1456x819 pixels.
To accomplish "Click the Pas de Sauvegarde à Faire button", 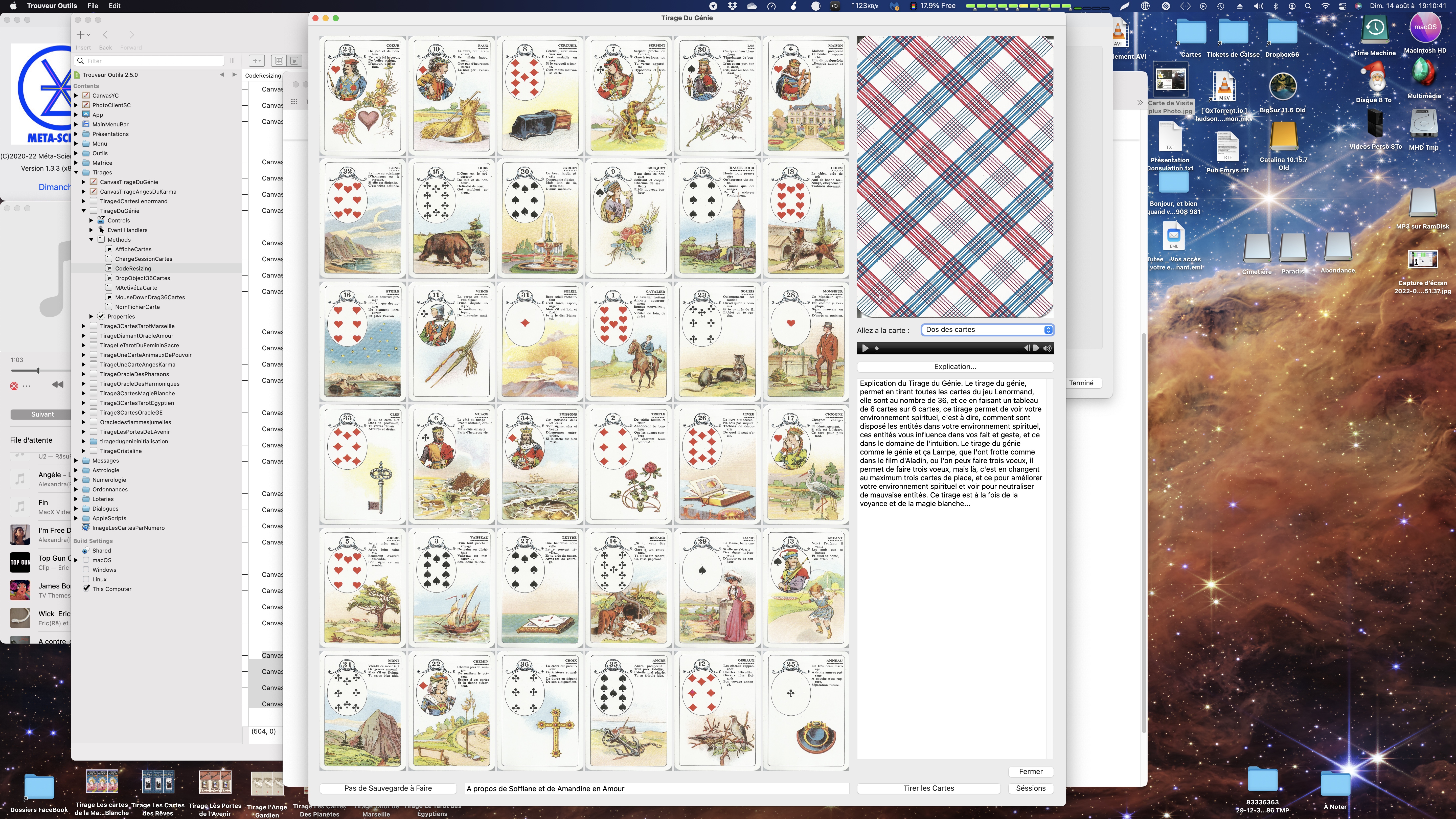I will (x=388, y=788).
